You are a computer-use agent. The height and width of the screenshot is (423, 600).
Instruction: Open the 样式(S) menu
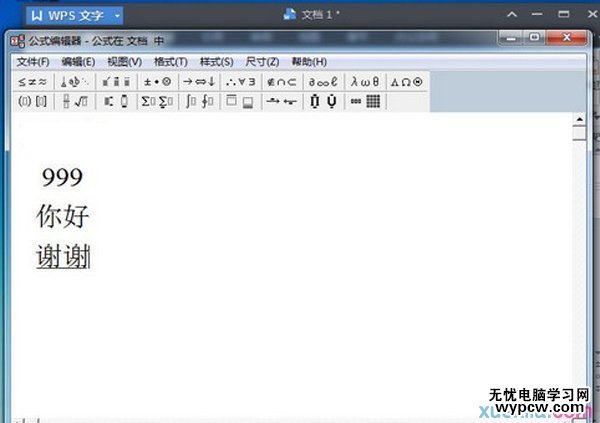pyautogui.click(x=217, y=62)
